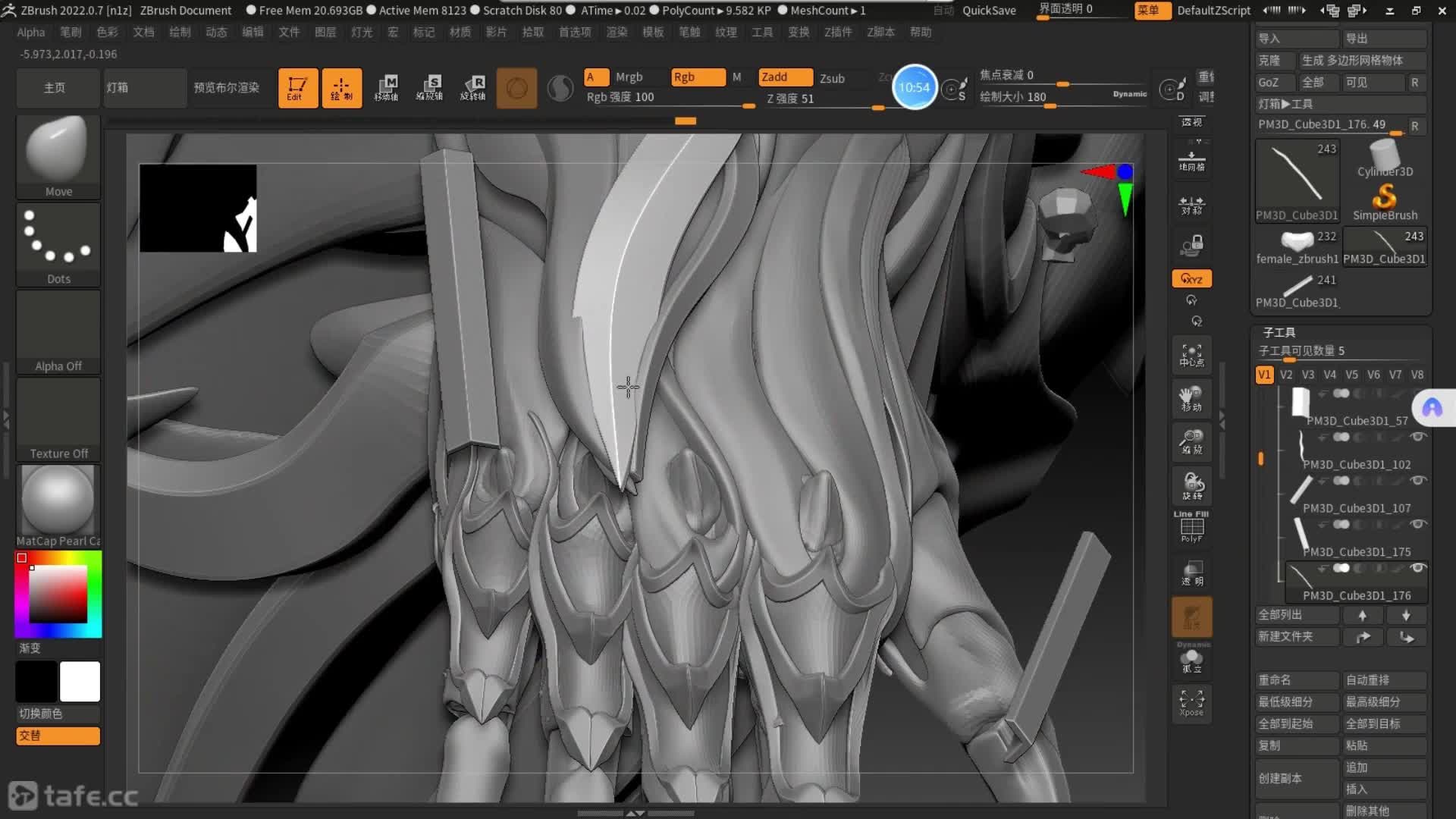Toggle the PolyF Line Fill icon
Viewport: 1456px width, 819px height.
click(1191, 527)
